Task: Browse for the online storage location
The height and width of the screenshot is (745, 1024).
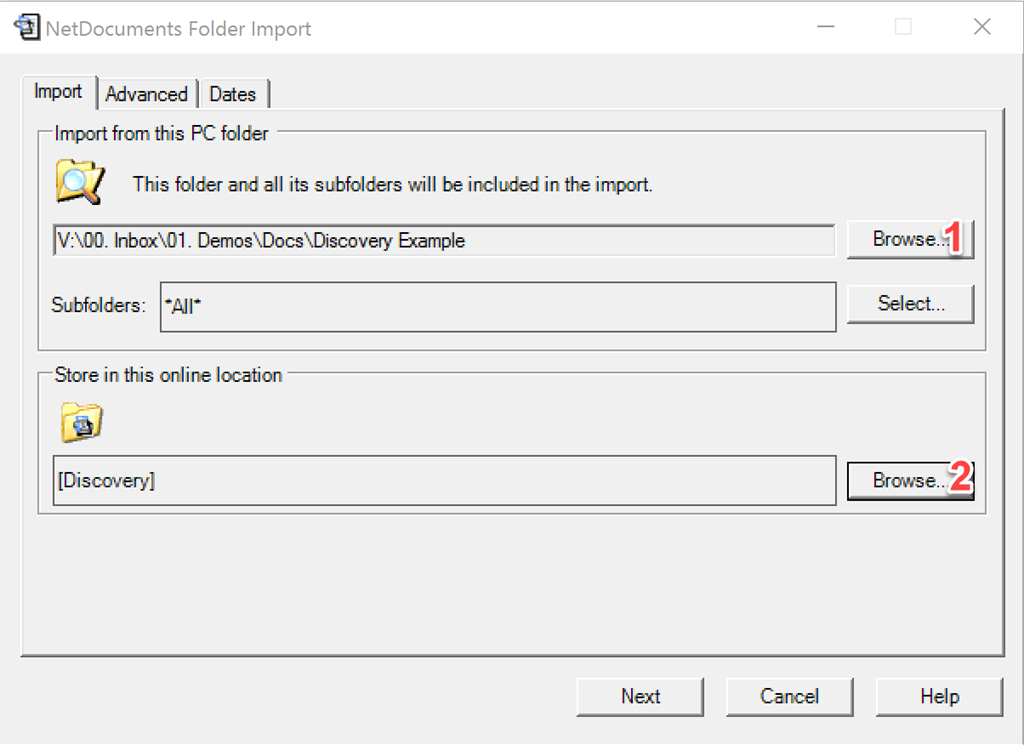Action: click(x=910, y=481)
